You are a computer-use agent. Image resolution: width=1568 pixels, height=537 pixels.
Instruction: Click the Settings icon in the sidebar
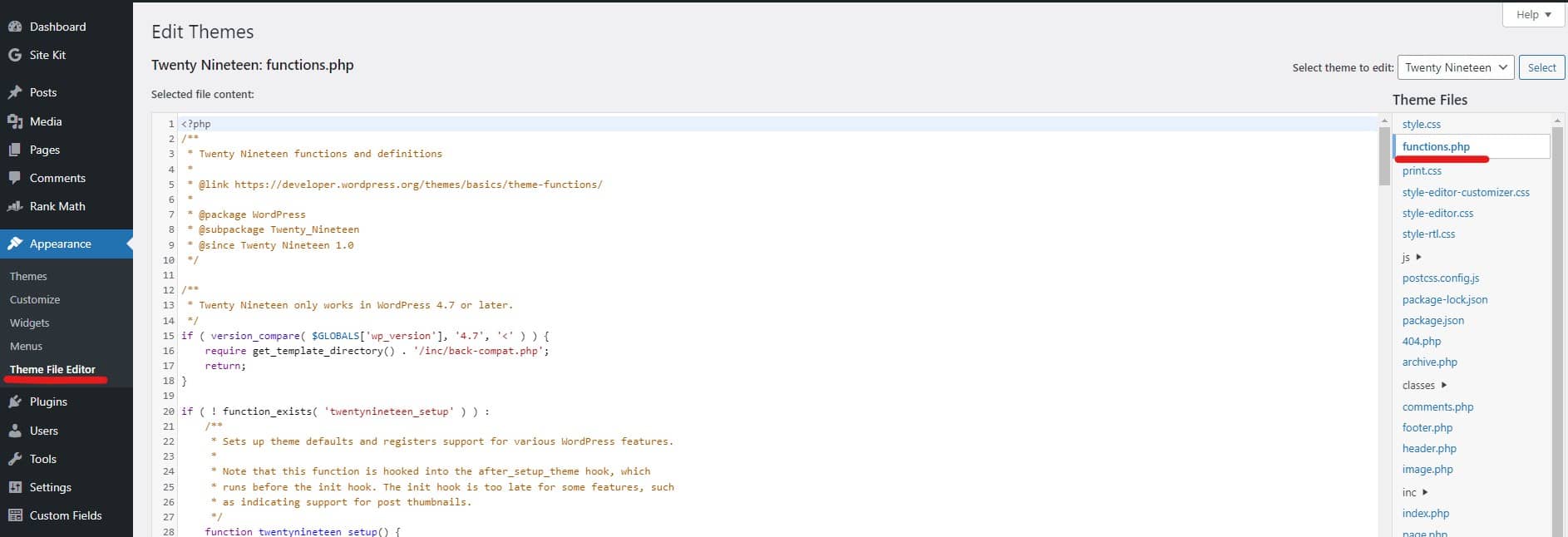15,487
